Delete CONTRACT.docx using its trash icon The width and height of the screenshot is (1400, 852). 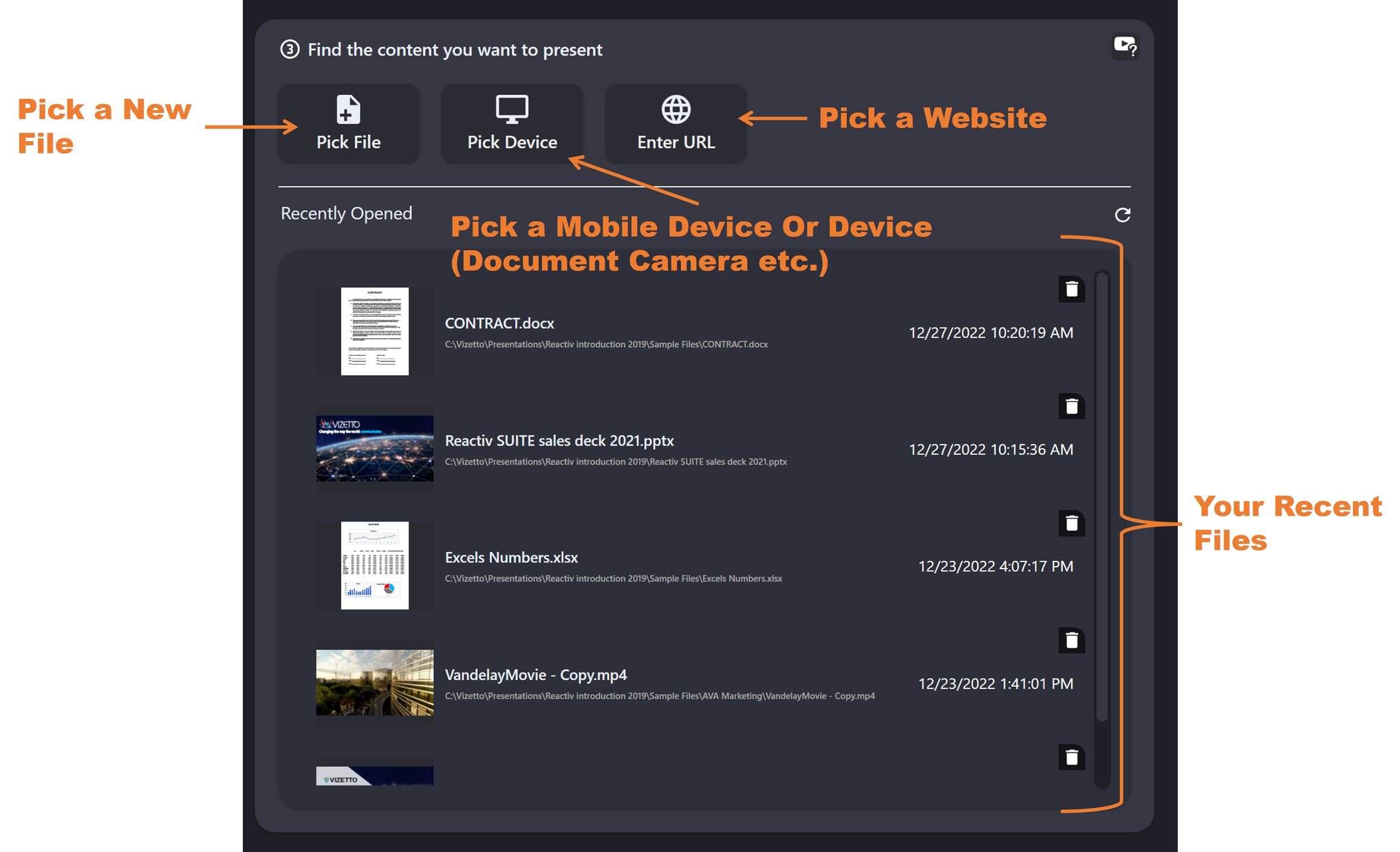point(1073,289)
